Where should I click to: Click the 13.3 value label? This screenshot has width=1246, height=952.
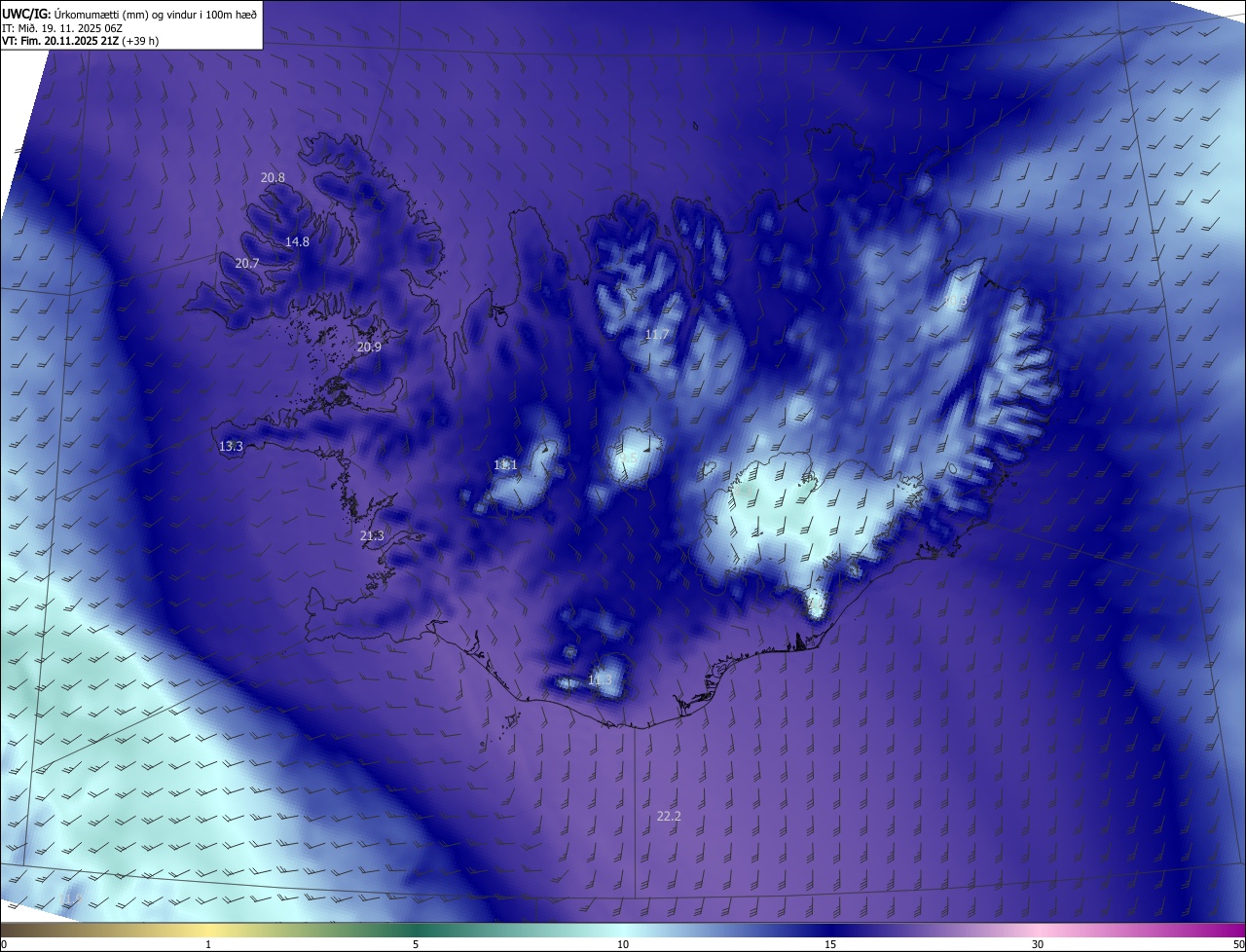pyautogui.click(x=231, y=447)
